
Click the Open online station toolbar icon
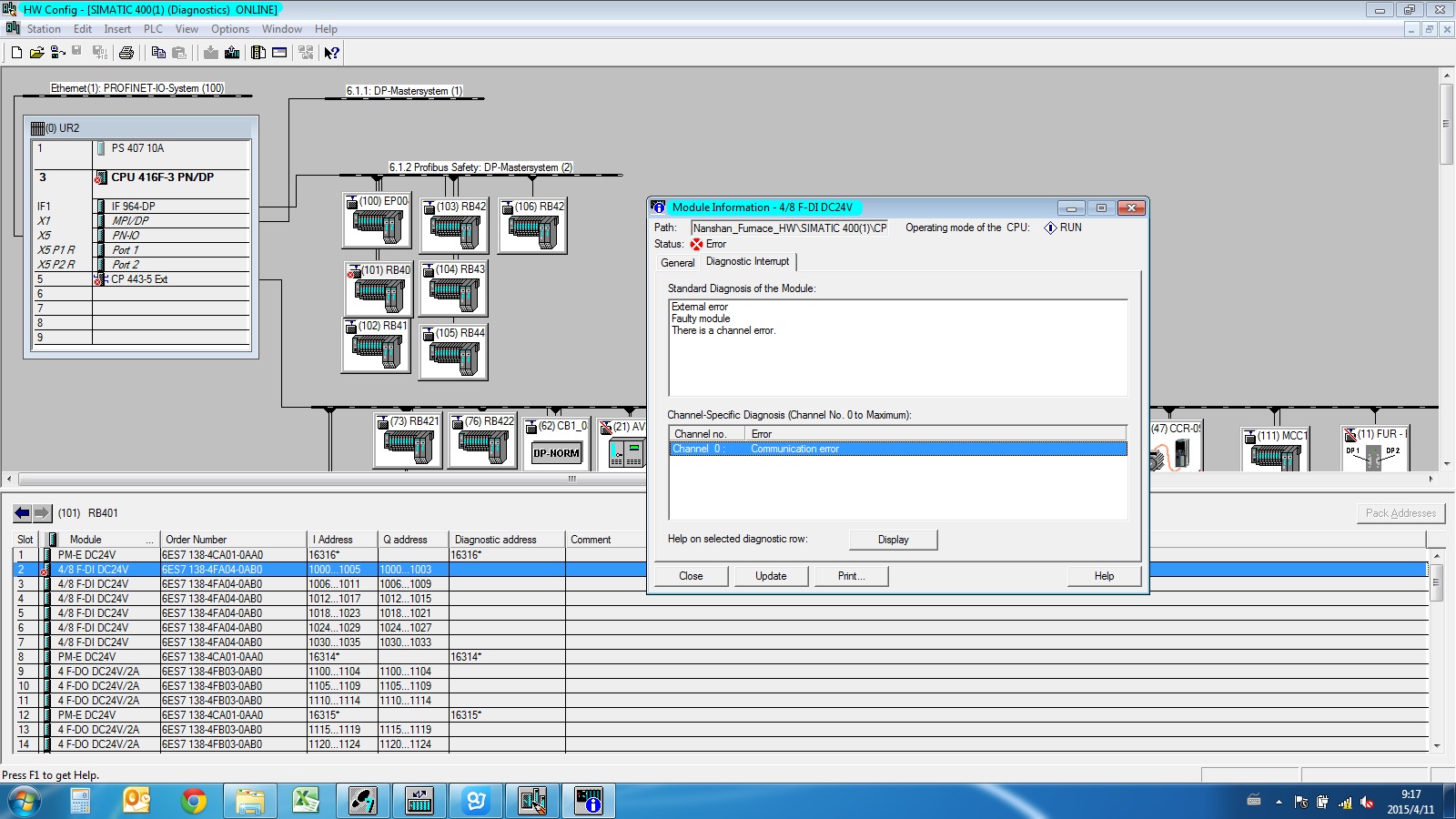pyautogui.click(x=57, y=53)
